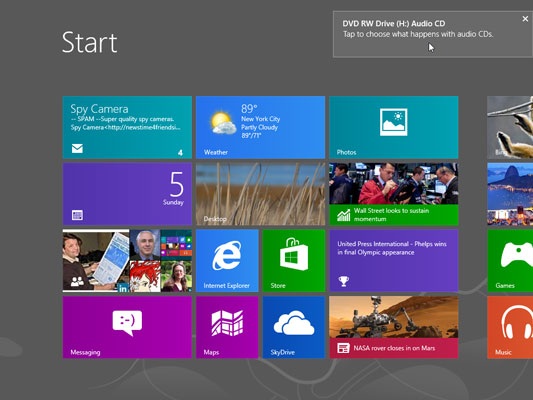Open the SkyDrive tile
The width and height of the screenshot is (533, 400).
[x=294, y=327]
